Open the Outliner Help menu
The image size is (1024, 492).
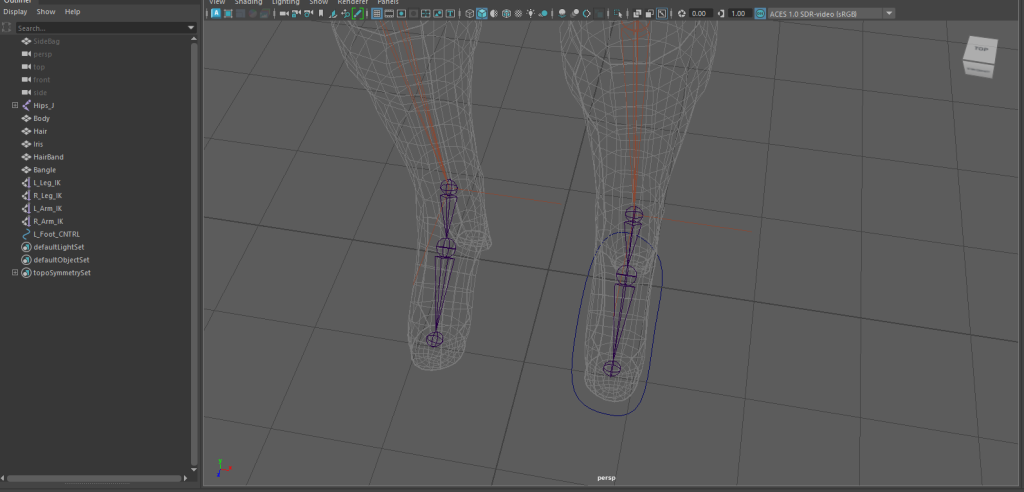pyautogui.click(x=72, y=12)
